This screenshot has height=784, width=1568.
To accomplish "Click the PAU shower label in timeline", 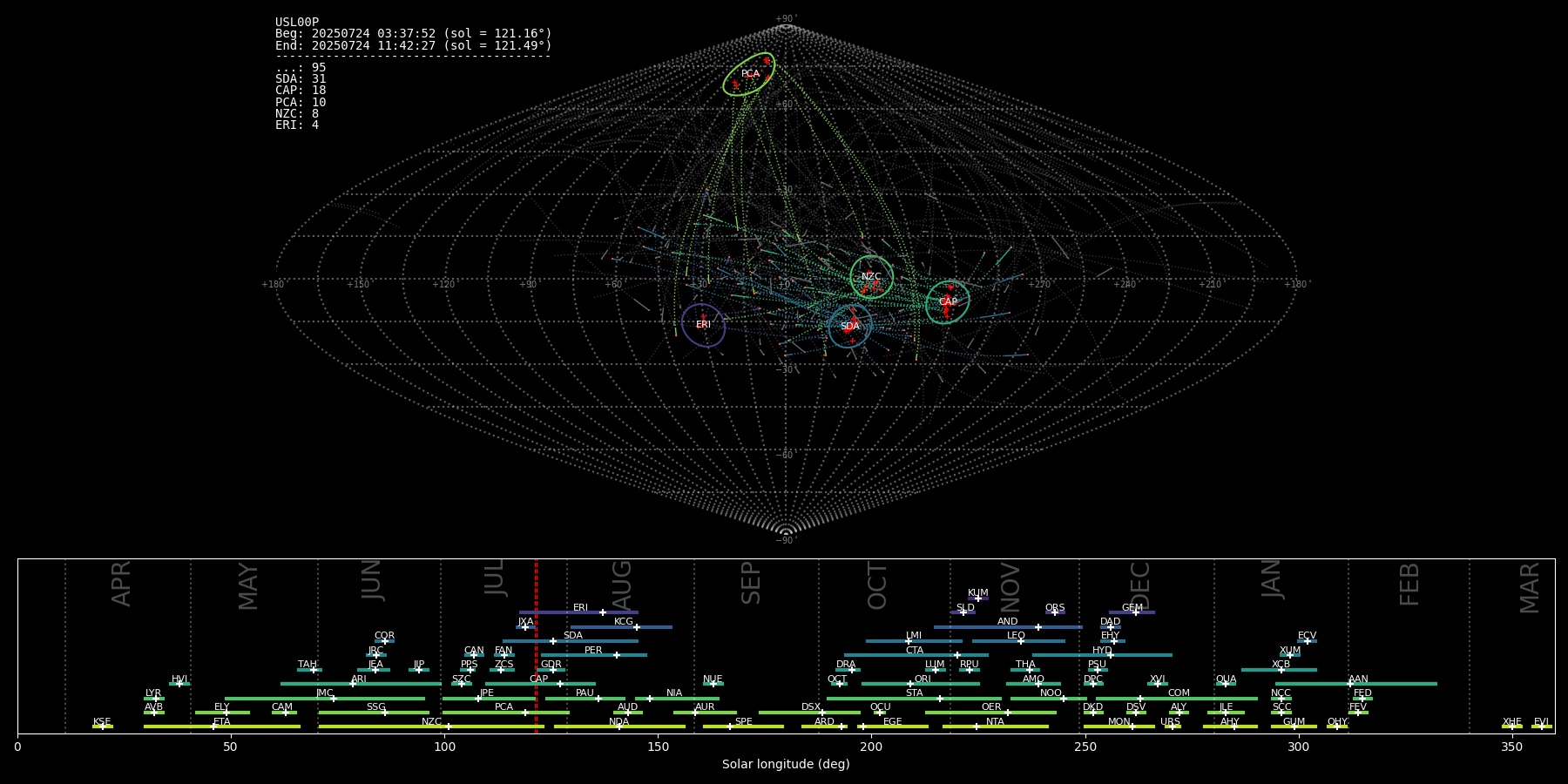I will click(x=585, y=693).
